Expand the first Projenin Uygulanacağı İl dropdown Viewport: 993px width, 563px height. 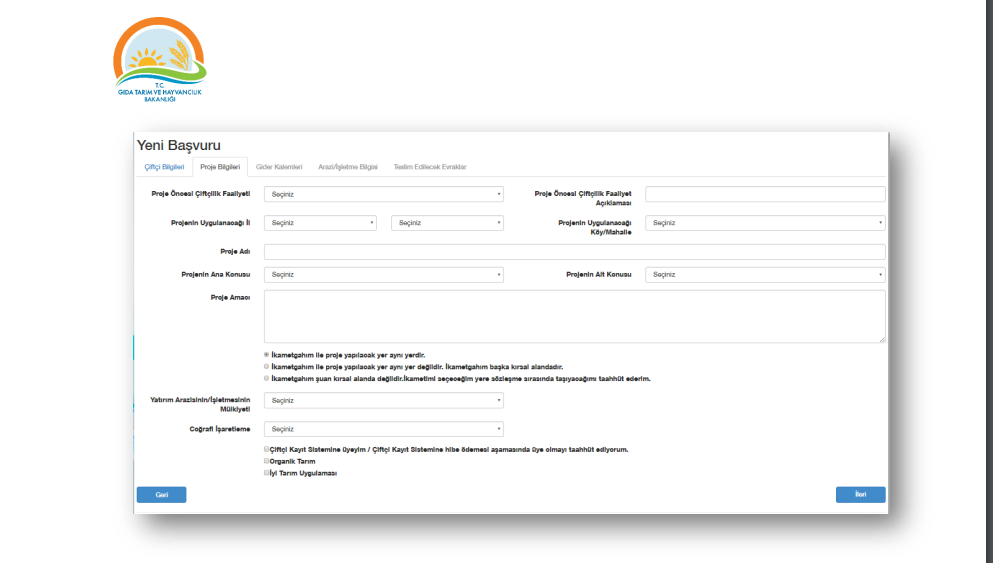(x=321, y=223)
